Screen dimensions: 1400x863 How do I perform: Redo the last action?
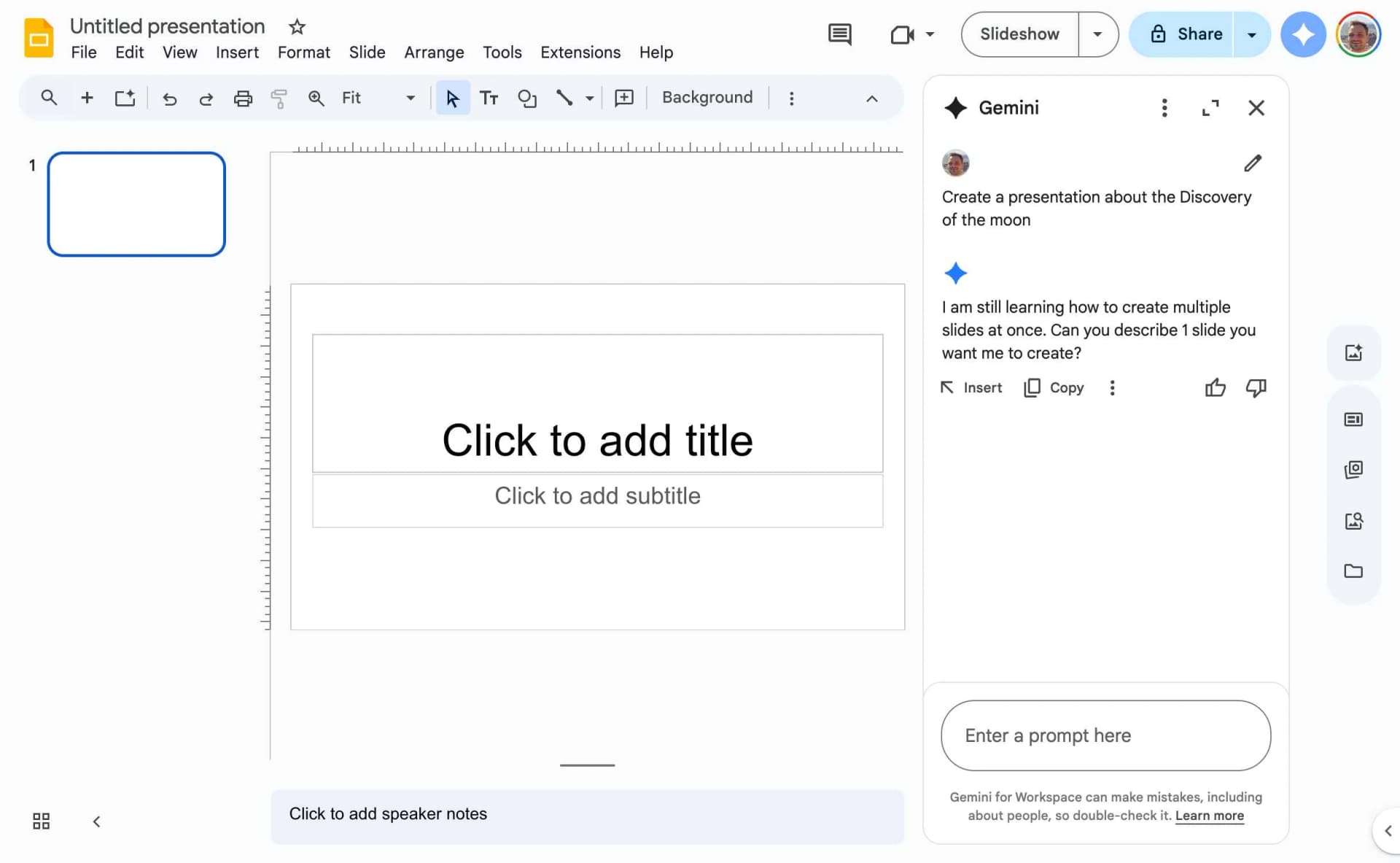pyautogui.click(x=206, y=98)
